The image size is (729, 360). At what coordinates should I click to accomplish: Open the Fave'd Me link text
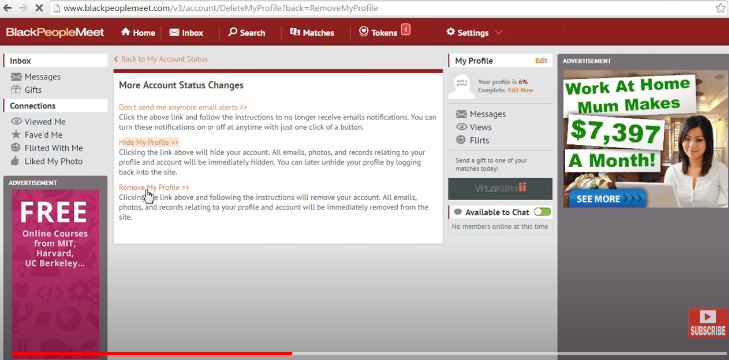pyautogui.click(x=43, y=135)
